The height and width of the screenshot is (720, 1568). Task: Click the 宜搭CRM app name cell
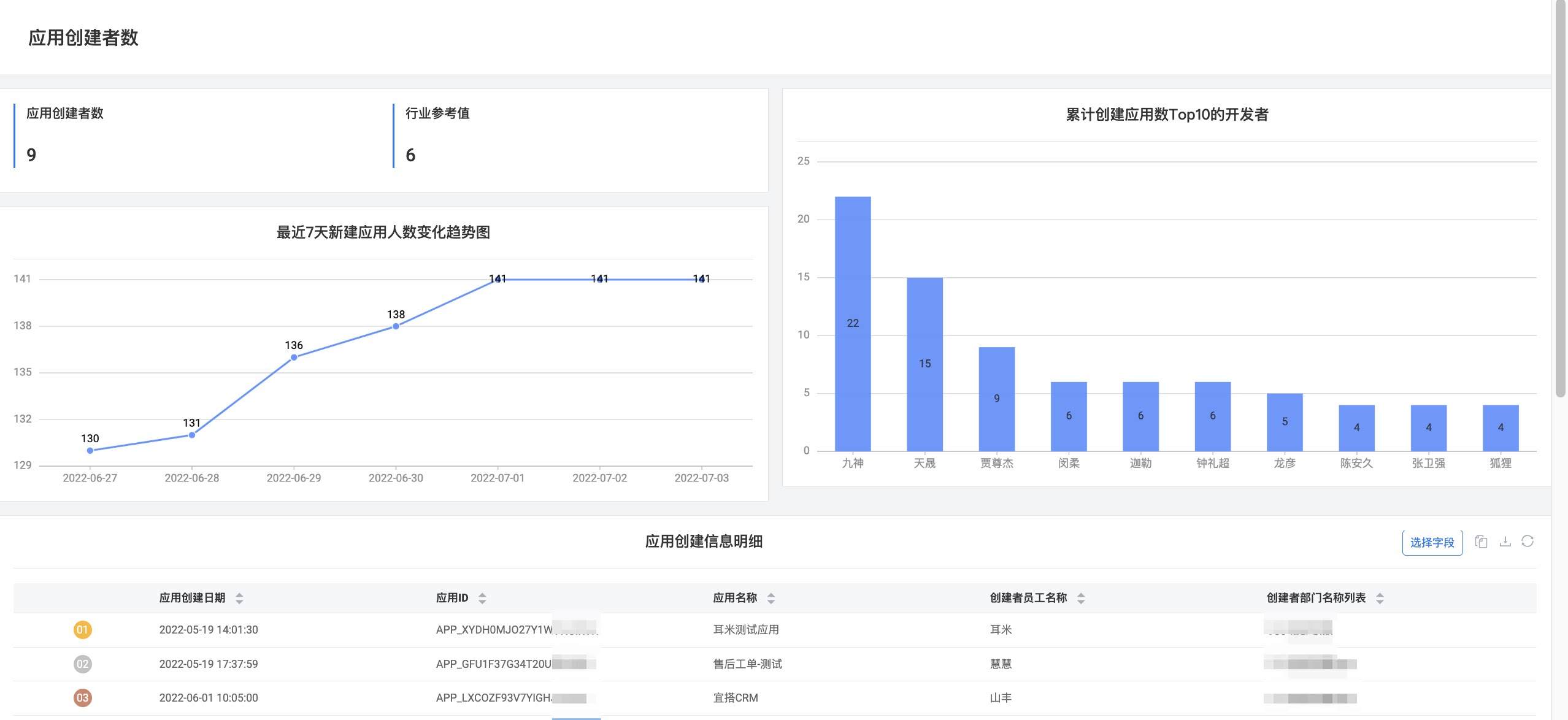736,698
